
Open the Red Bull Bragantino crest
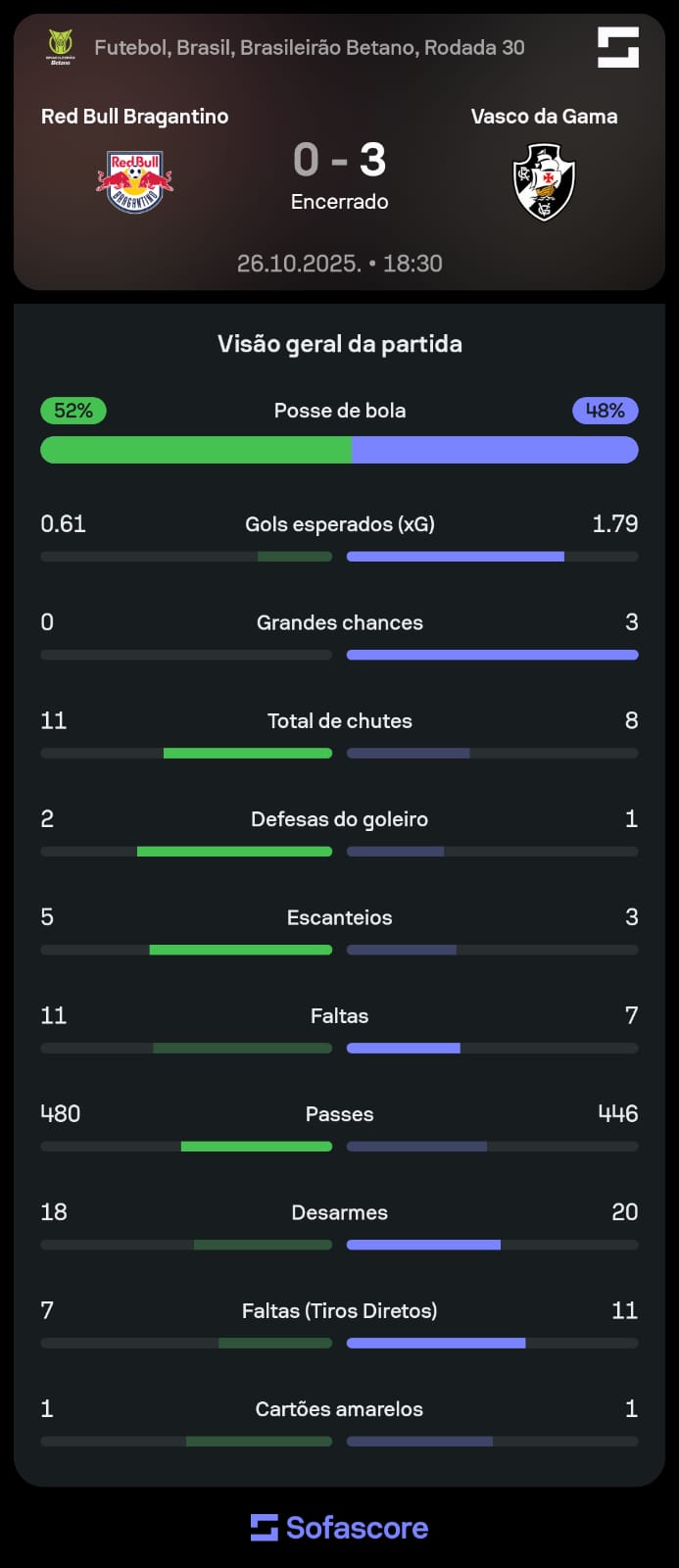(135, 181)
